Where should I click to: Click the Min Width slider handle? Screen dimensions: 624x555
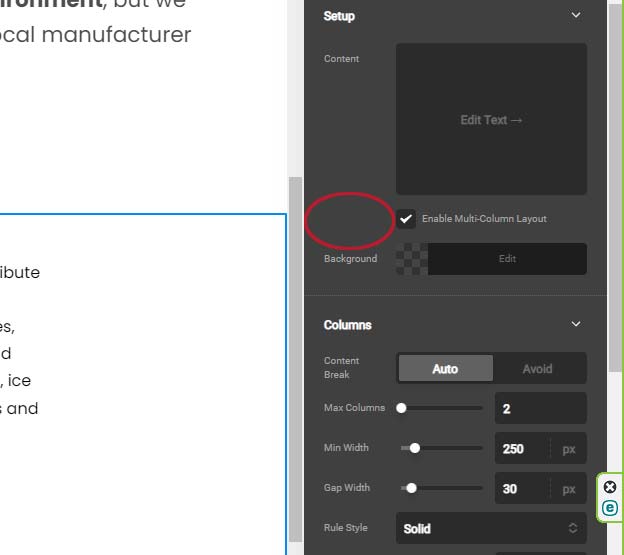pos(415,448)
